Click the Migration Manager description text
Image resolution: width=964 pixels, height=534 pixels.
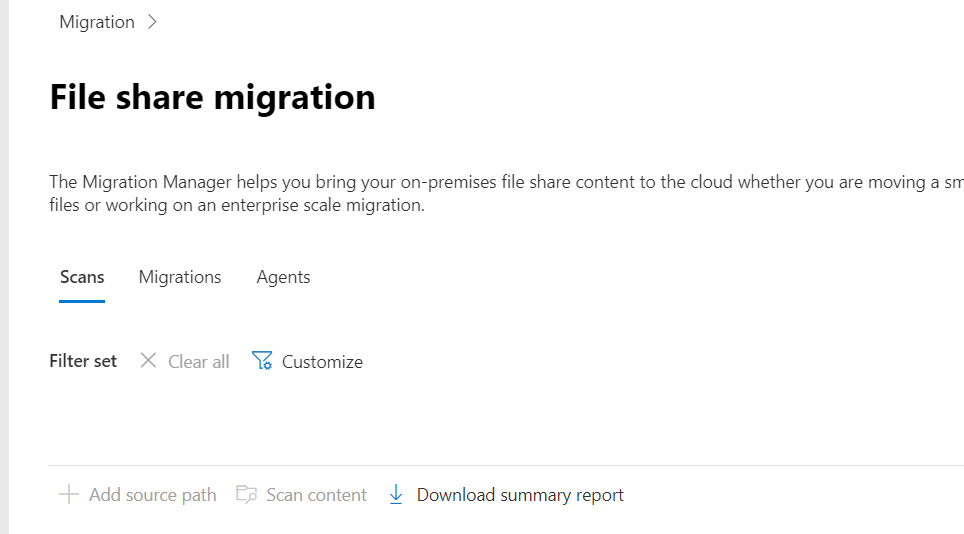click(x=507, y=193)
